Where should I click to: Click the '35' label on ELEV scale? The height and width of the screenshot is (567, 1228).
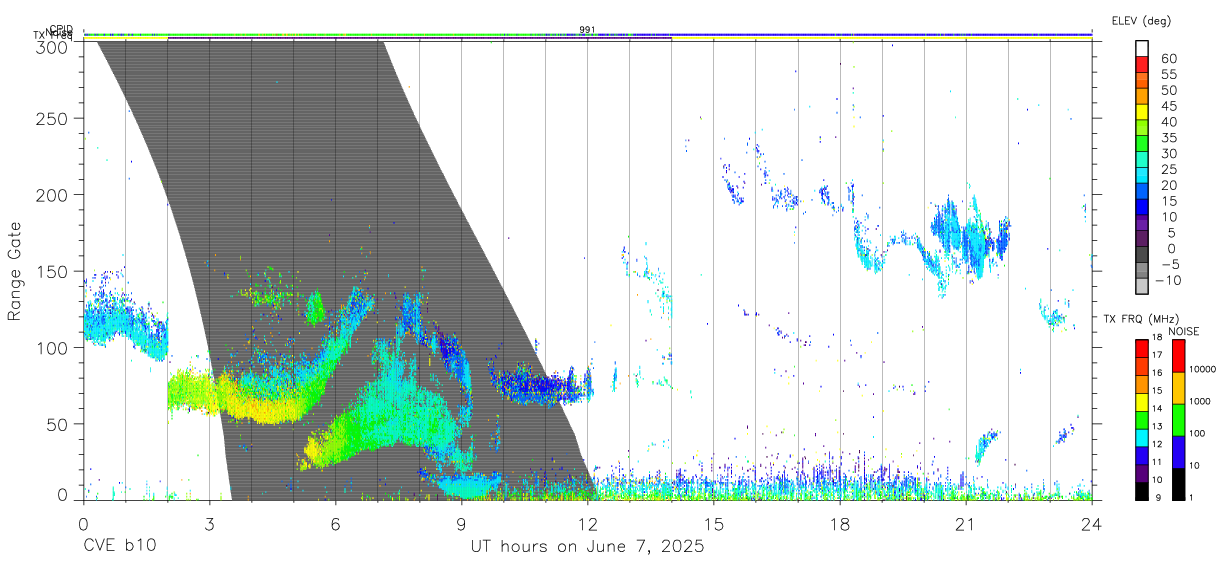[1168, 138]
